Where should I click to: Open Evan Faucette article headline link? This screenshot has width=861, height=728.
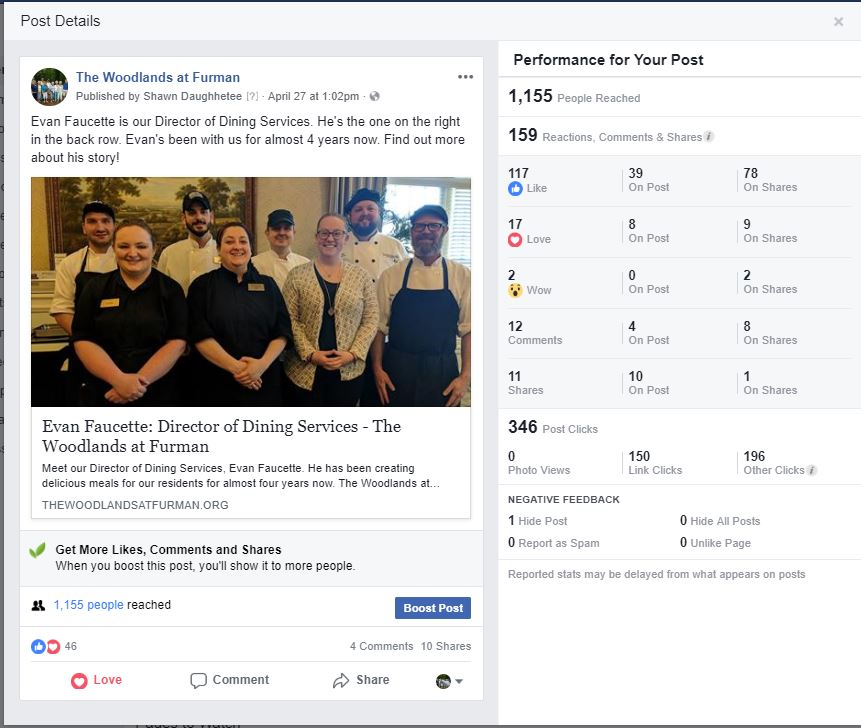pyautogui.click(x=221, y=436)
